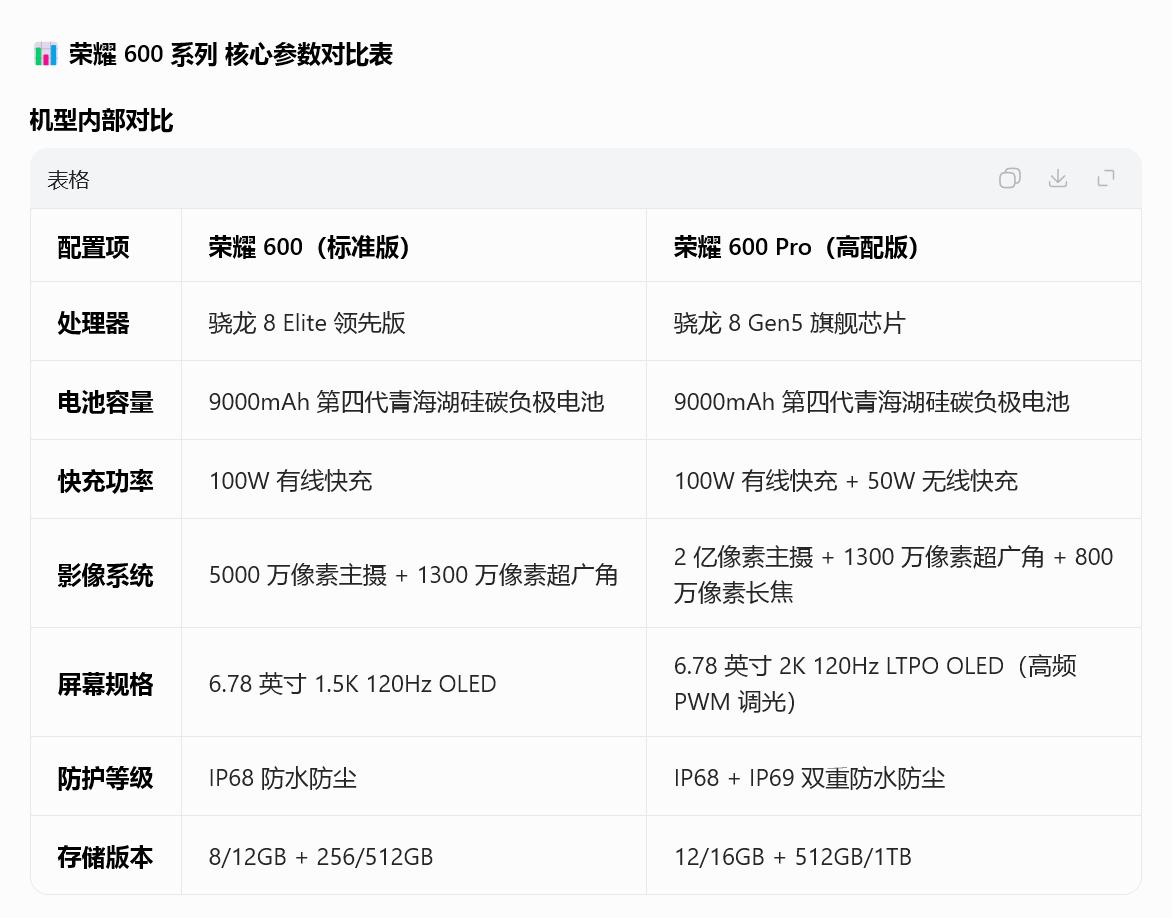
Task: Select the heading 荣耀 600 系列 核心参数对比表
Action: [230, 54]
